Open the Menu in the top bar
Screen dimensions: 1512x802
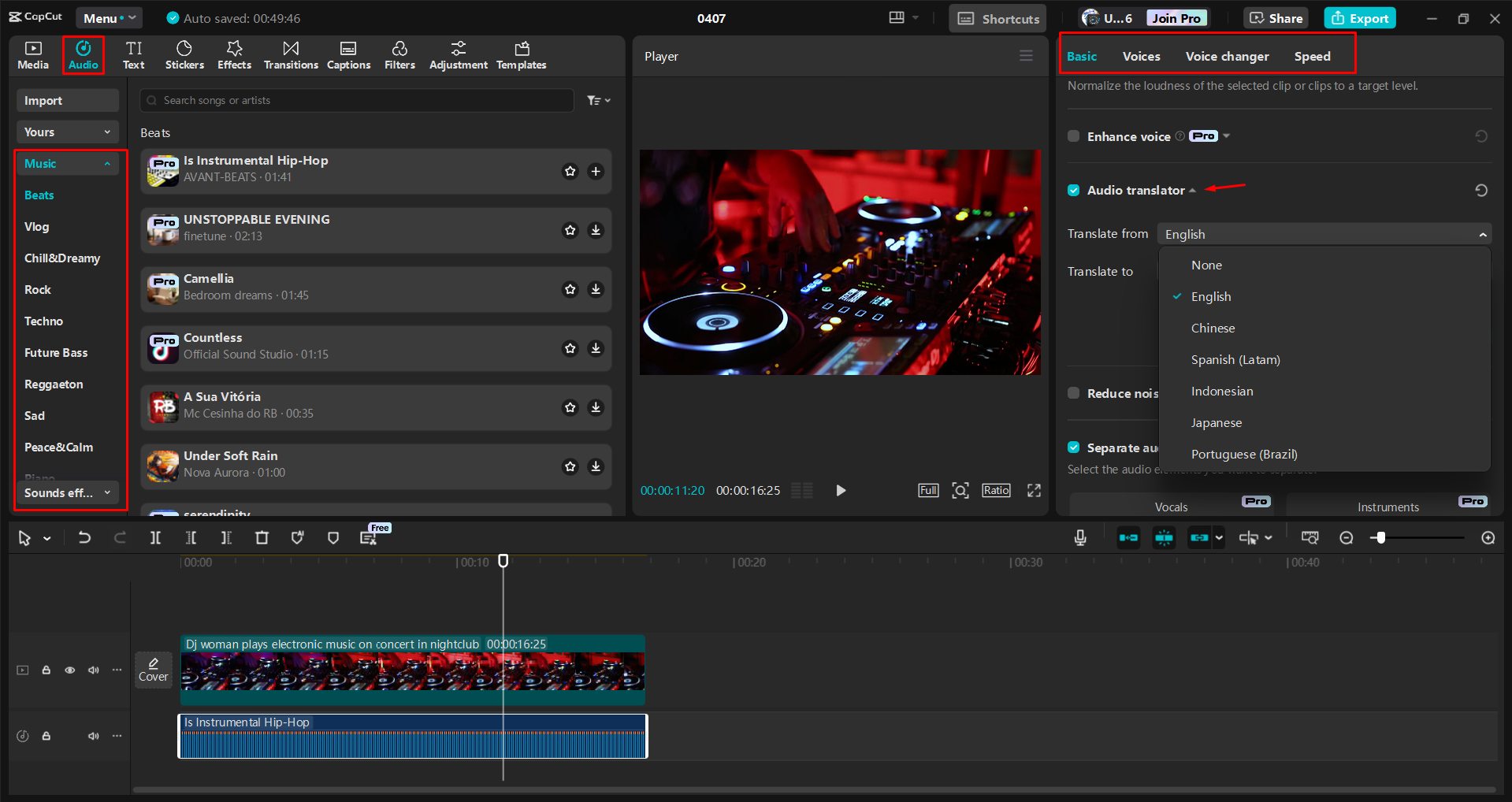[108, 17]
